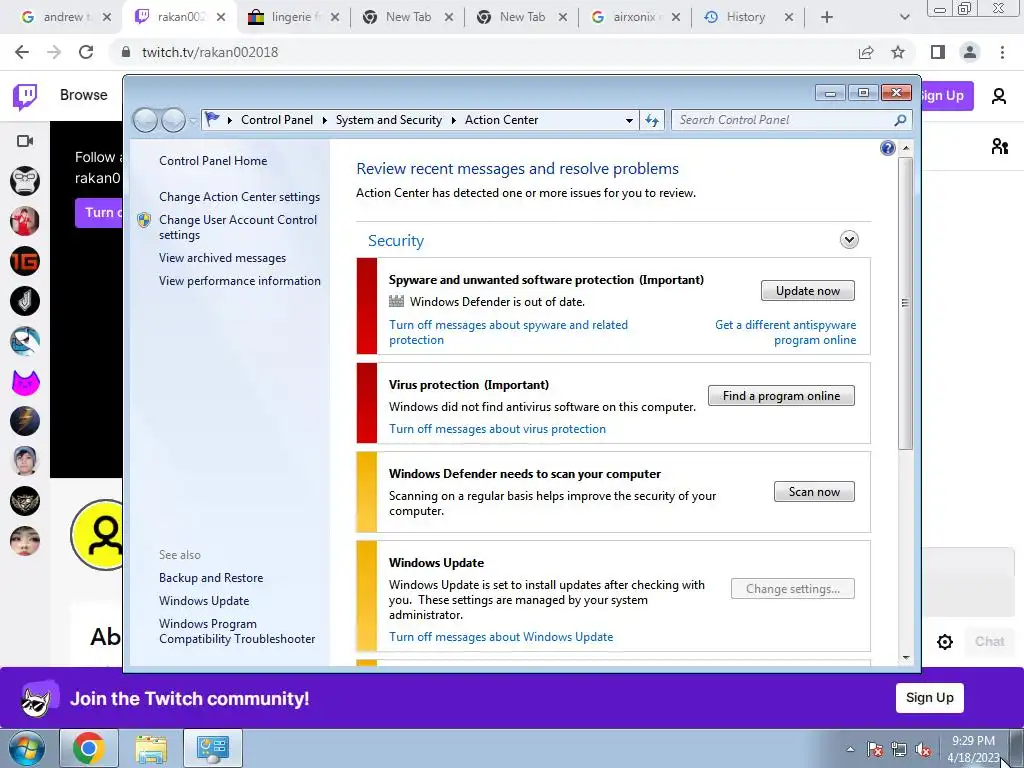Click the Update now button
Image resolution: width=1024 pixels, height=768 pixels.
tap(808, 291)
